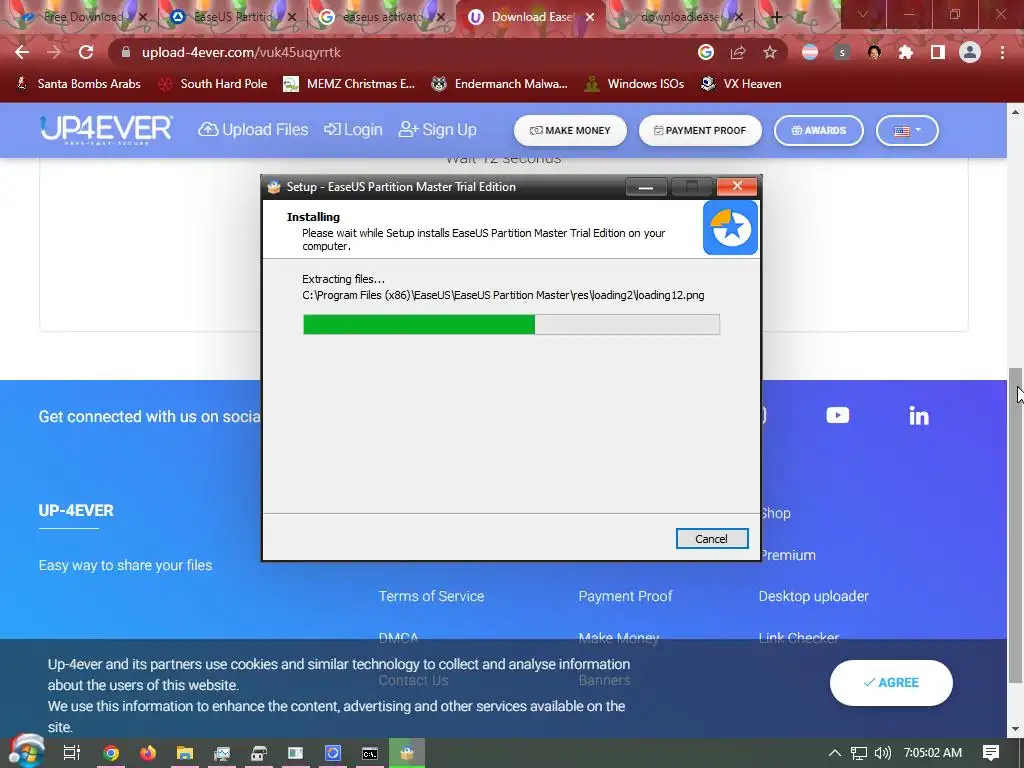Open Endermanch Malwa... bookmark

(499, 84)
